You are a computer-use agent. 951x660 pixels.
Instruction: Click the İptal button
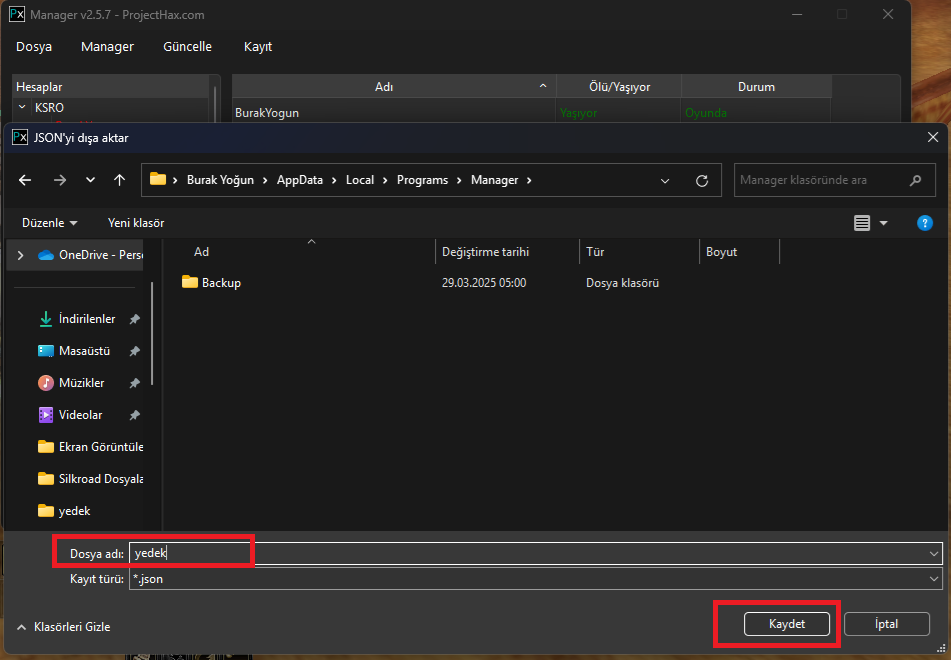(887, 624)
